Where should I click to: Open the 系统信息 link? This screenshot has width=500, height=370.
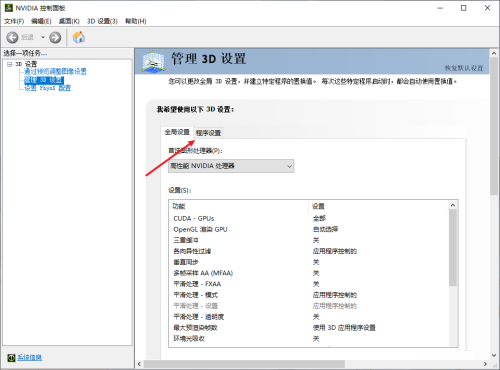click(x=29, y=357)
